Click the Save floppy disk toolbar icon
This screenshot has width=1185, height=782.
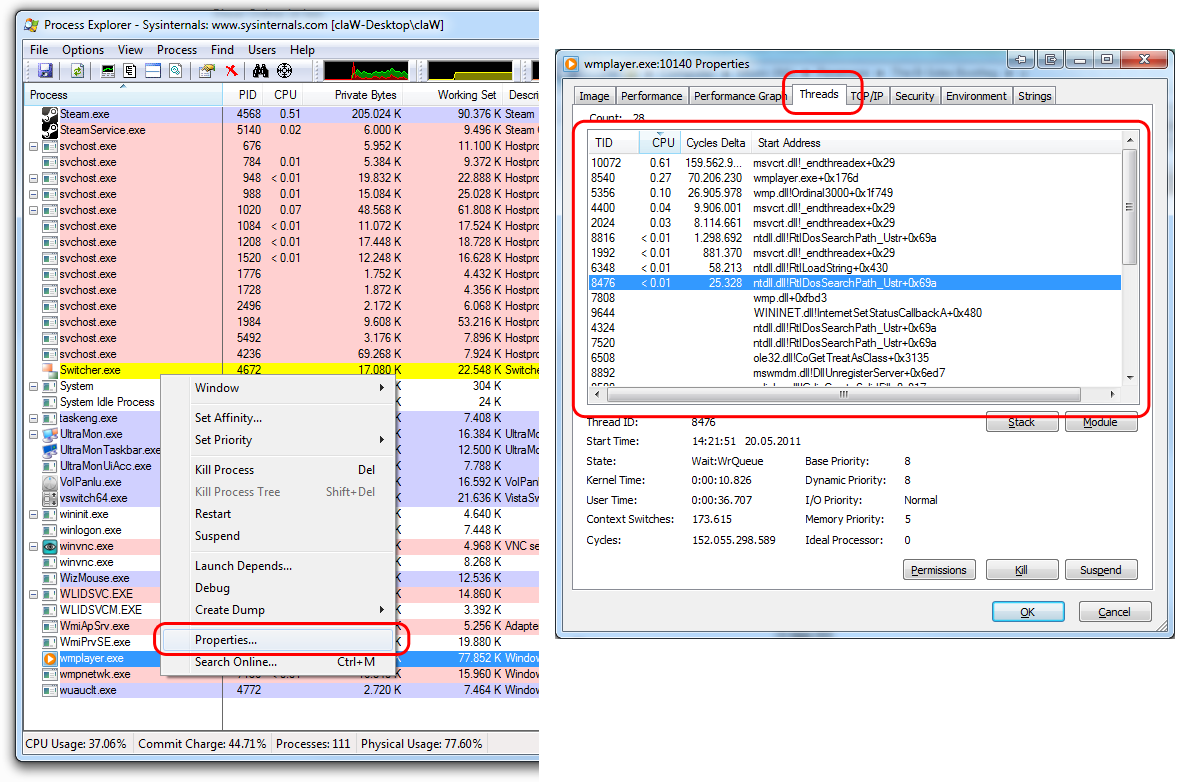pos(45,70)
